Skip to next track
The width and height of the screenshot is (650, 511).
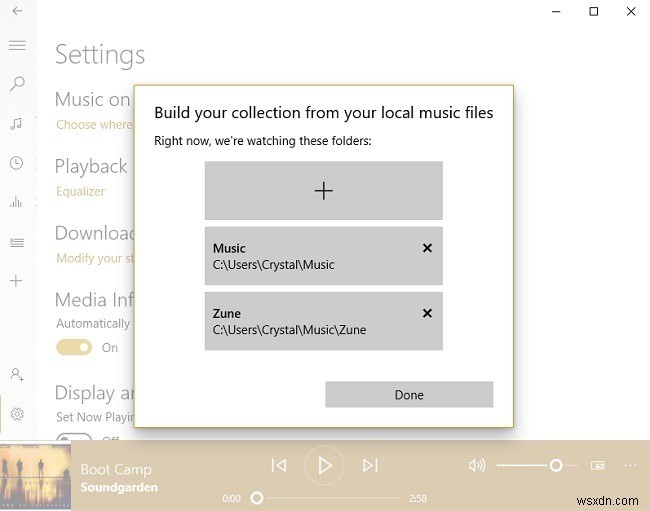click(370, 465)
